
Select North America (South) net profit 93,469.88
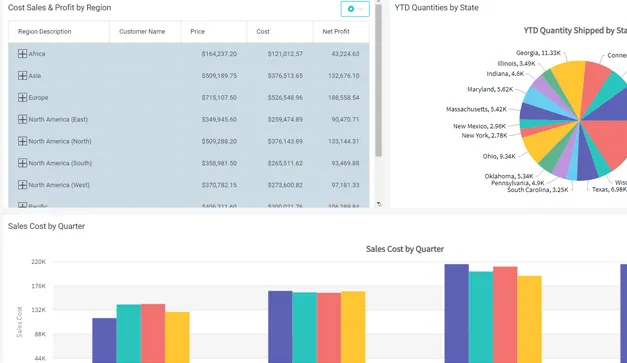tap(345, 163)
